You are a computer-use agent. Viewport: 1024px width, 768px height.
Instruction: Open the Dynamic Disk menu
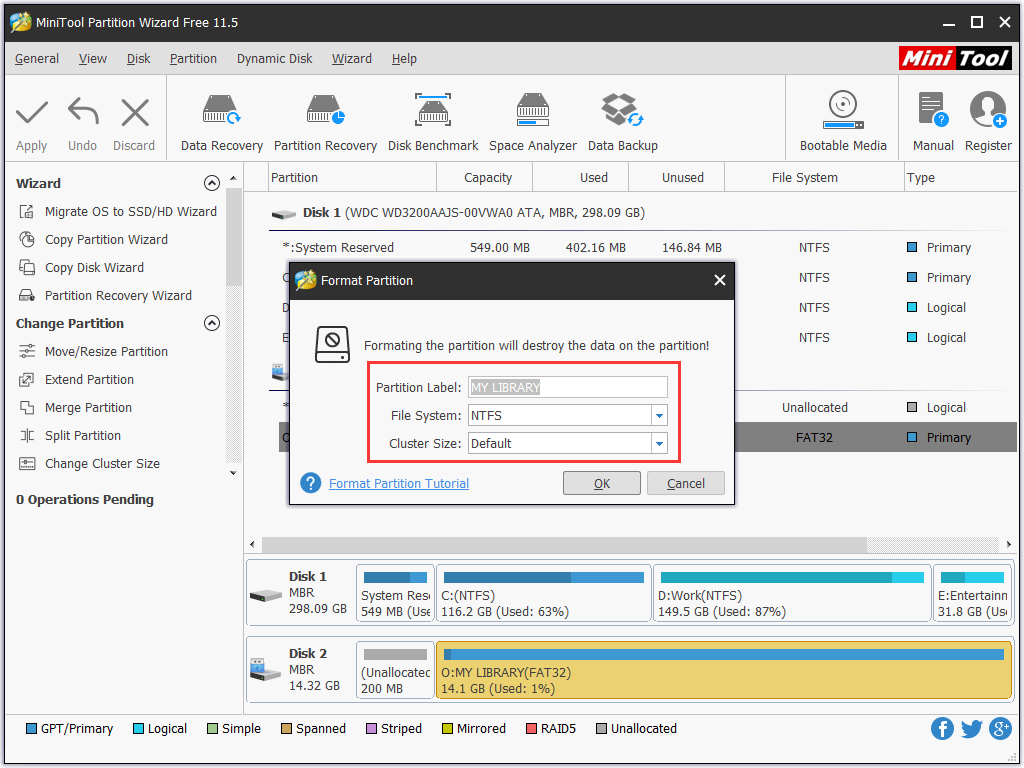click(x=274, y=59)
